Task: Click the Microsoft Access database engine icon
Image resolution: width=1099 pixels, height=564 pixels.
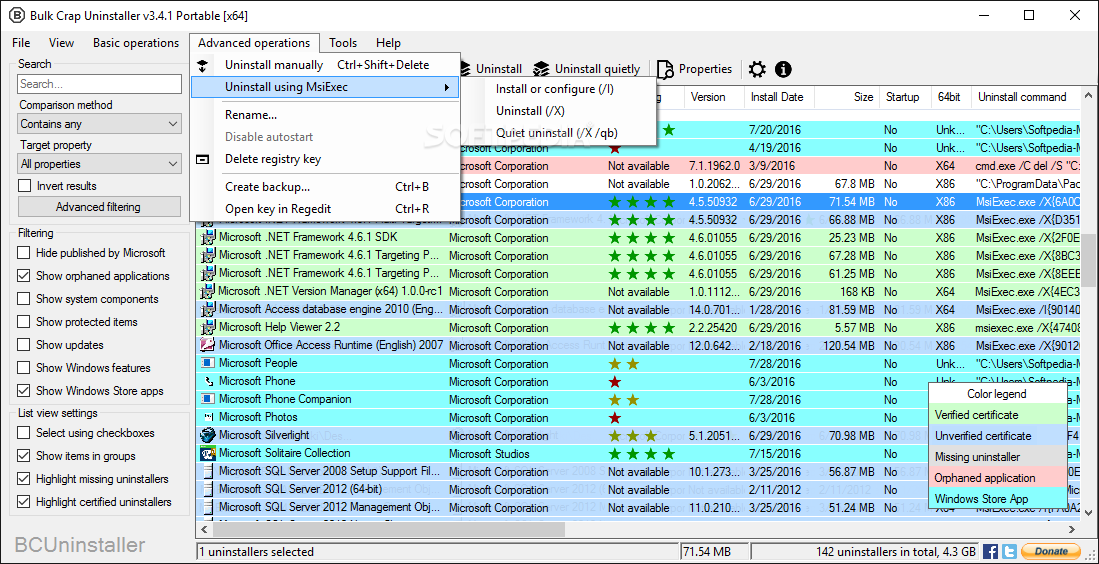Action: [x=207, y=309]
